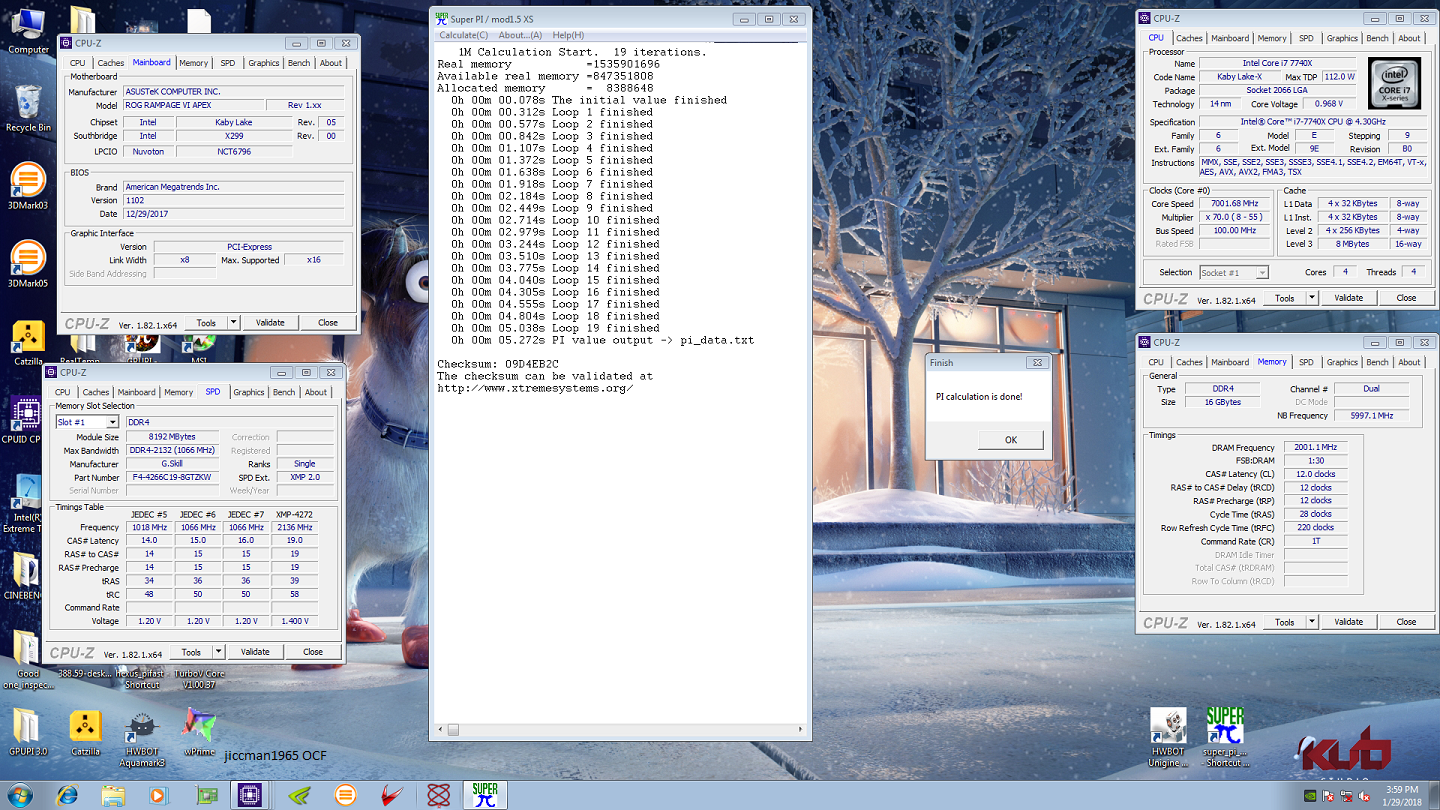The width and height of the screenshot is (1440, 810).
Task: Launch the wPrime desktop icon
Action: point(199,733)
